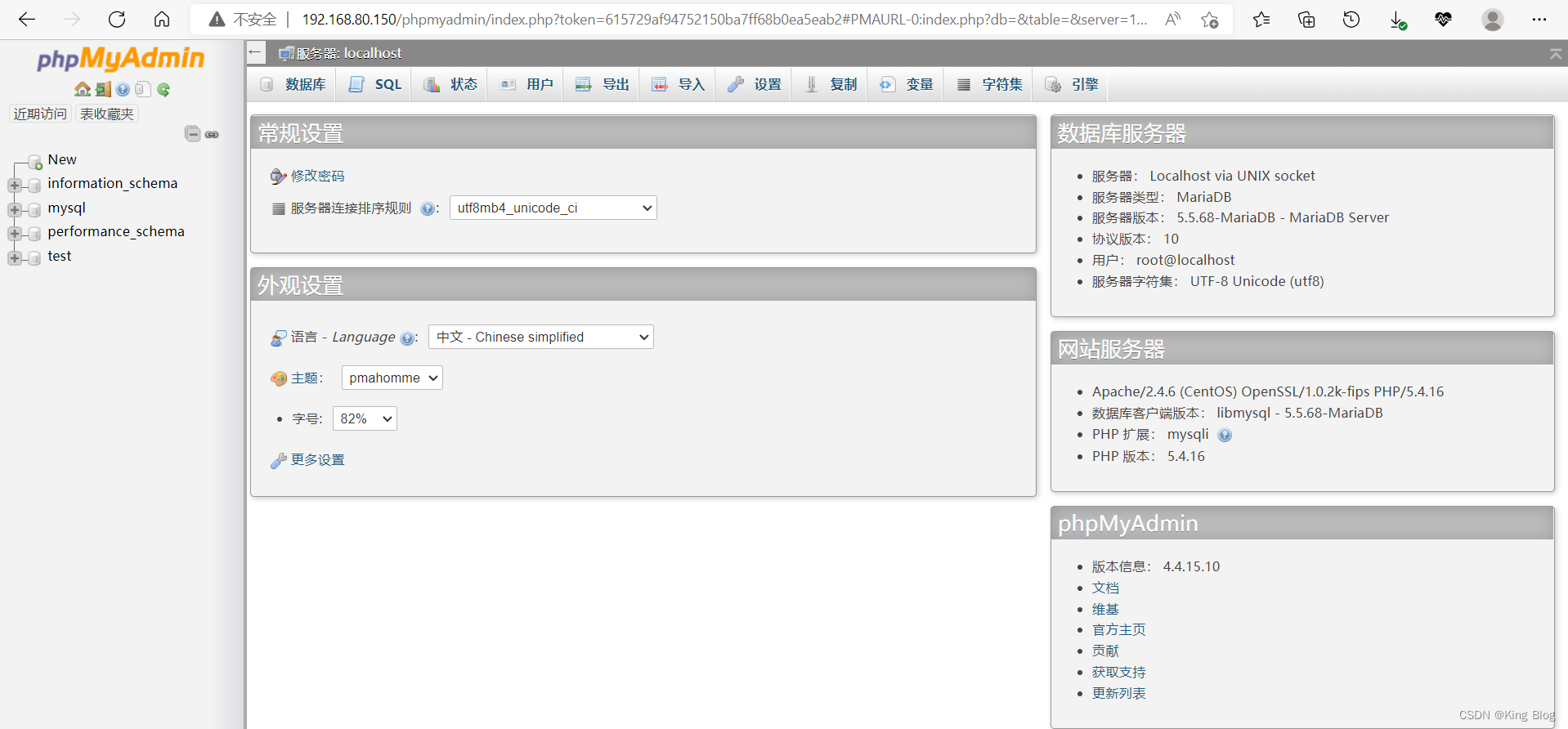Open the 字符集 tab
Image resolution: width=1568 pixels, height=729 pixels.
click(989, 84)
